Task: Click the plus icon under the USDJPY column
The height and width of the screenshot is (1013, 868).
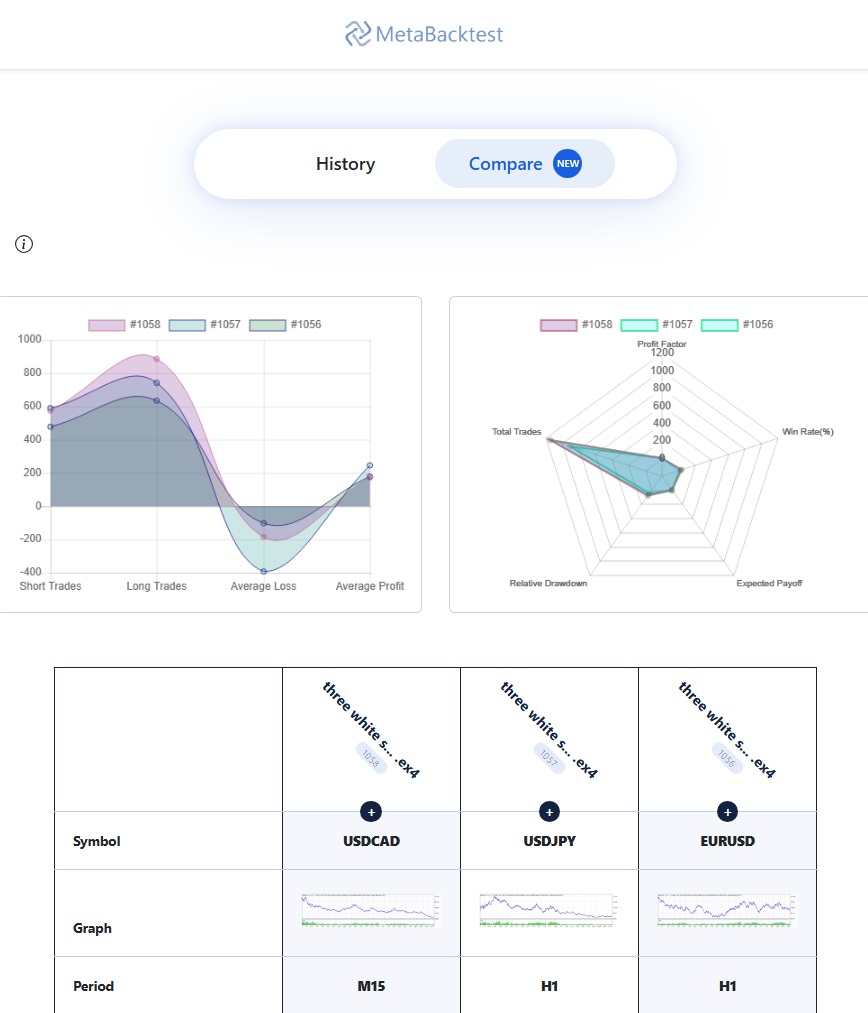Action: 549,812
